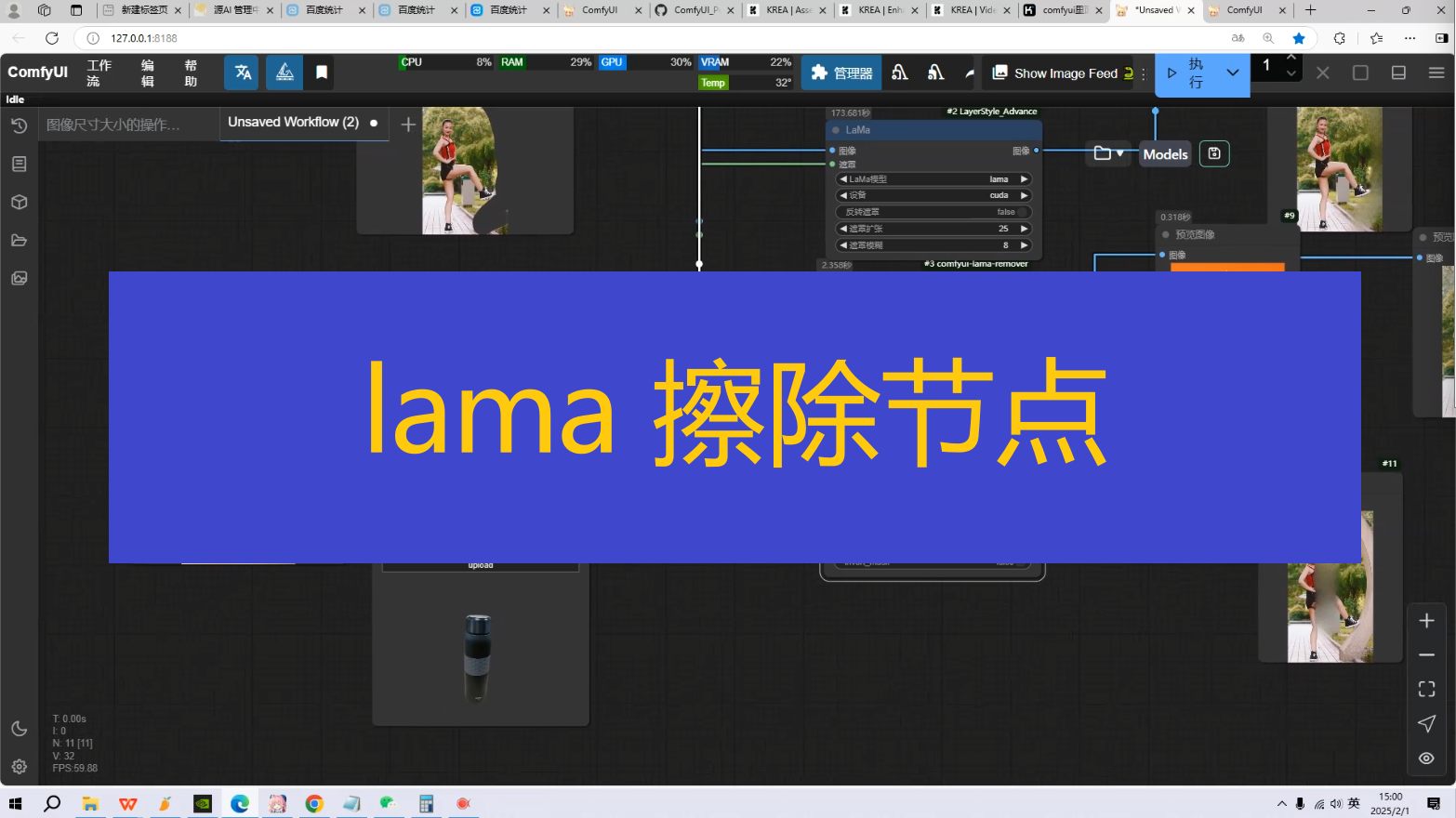The image size is (1456, 818).
Task: Open the settings gear in the sidebar
Action: 19,767
